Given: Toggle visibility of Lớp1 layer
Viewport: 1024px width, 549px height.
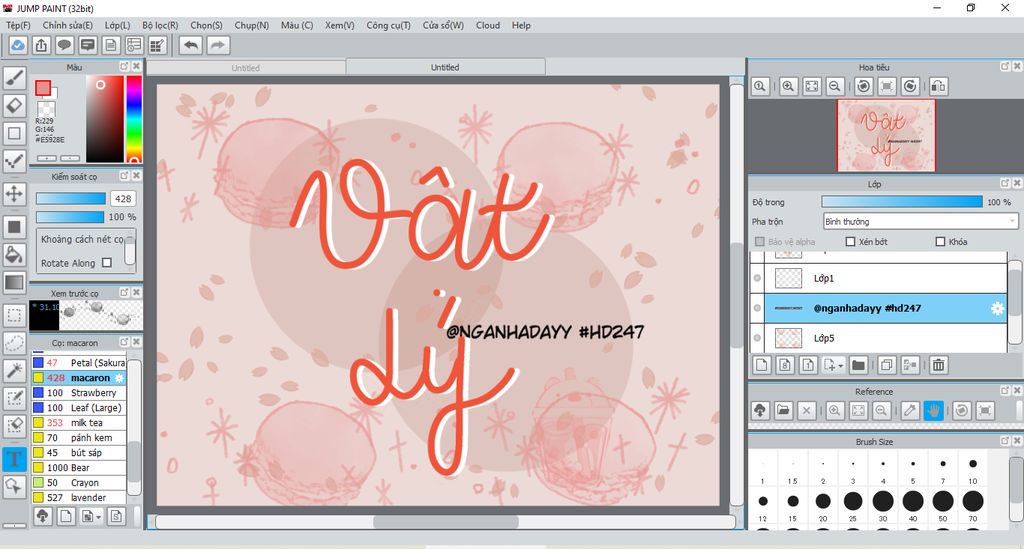Looking at the screenshot, I should point(757,278).
